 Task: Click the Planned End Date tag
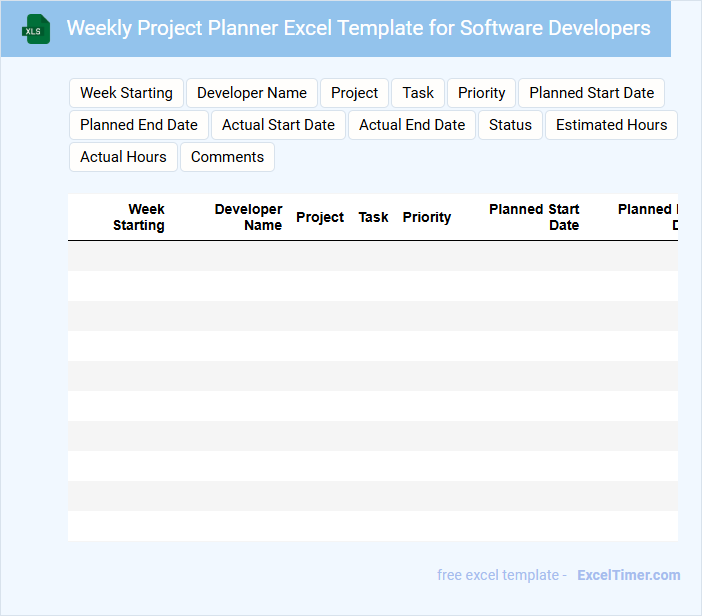coord(139,125)
